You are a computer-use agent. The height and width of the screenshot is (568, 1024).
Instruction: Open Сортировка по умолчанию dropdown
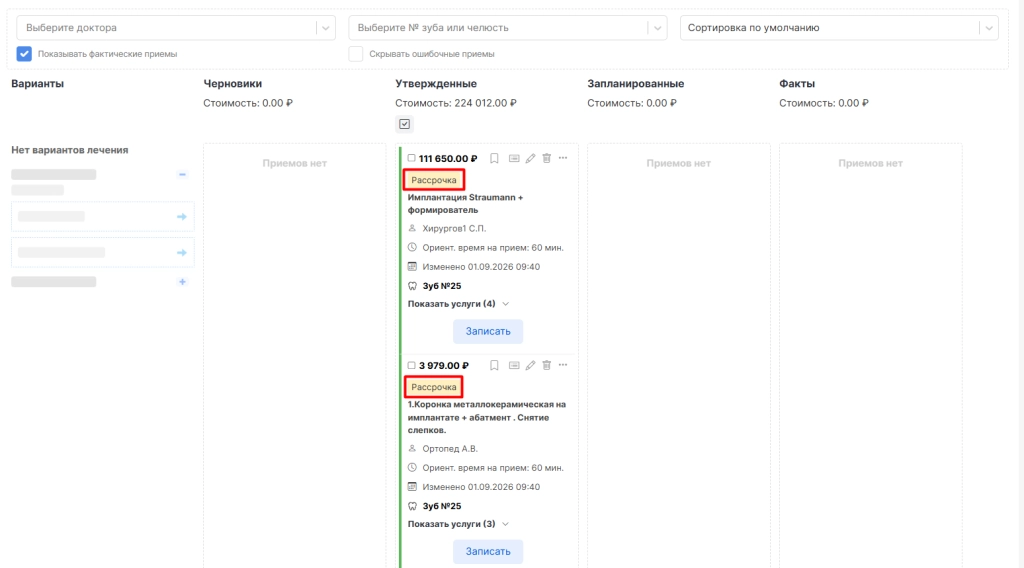click(839, 27)
